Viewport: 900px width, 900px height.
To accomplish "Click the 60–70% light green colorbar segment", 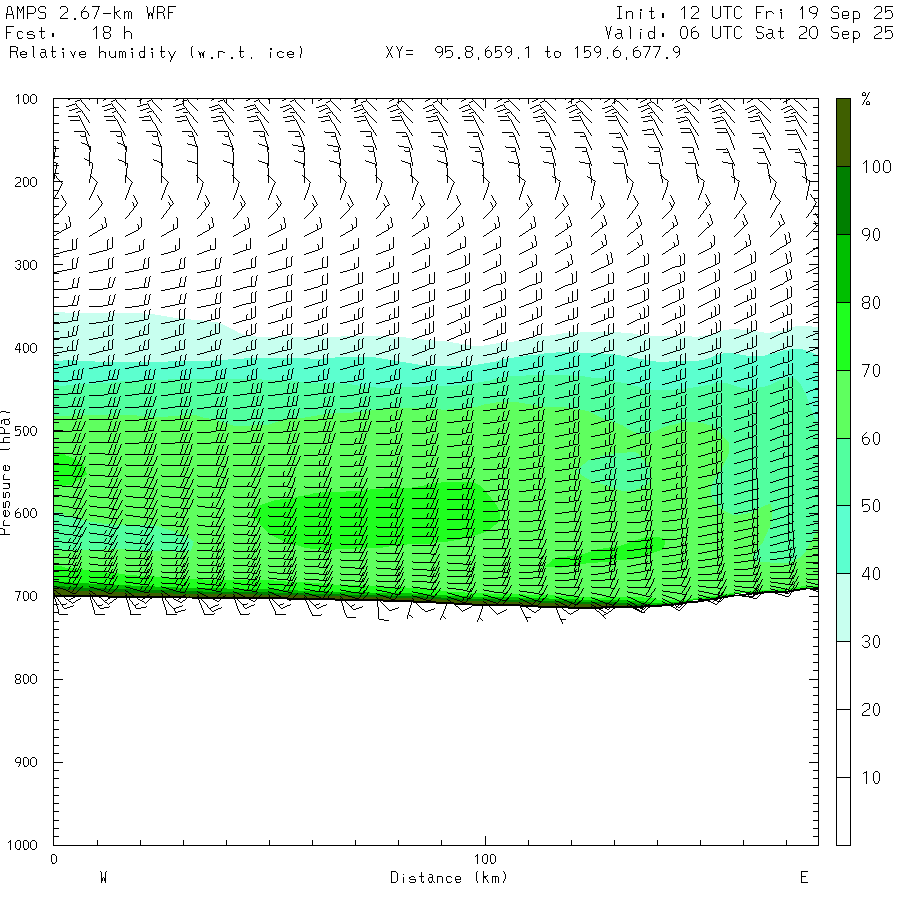I will coord(843,404).
